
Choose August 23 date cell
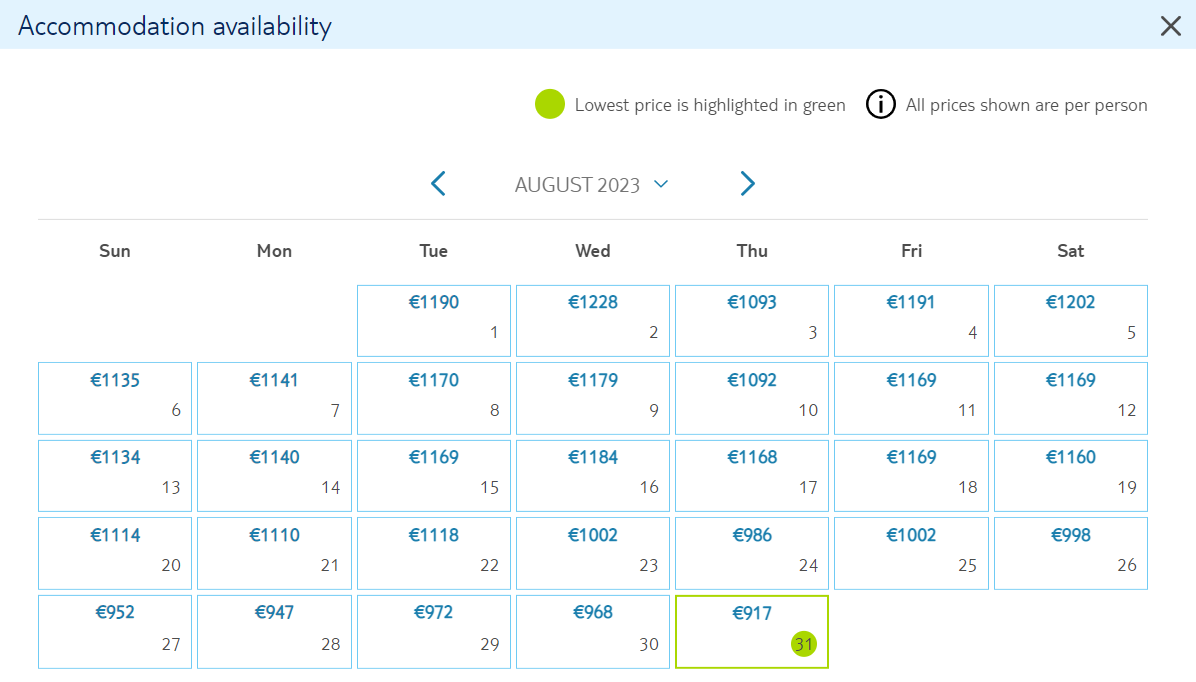(593, 553)
